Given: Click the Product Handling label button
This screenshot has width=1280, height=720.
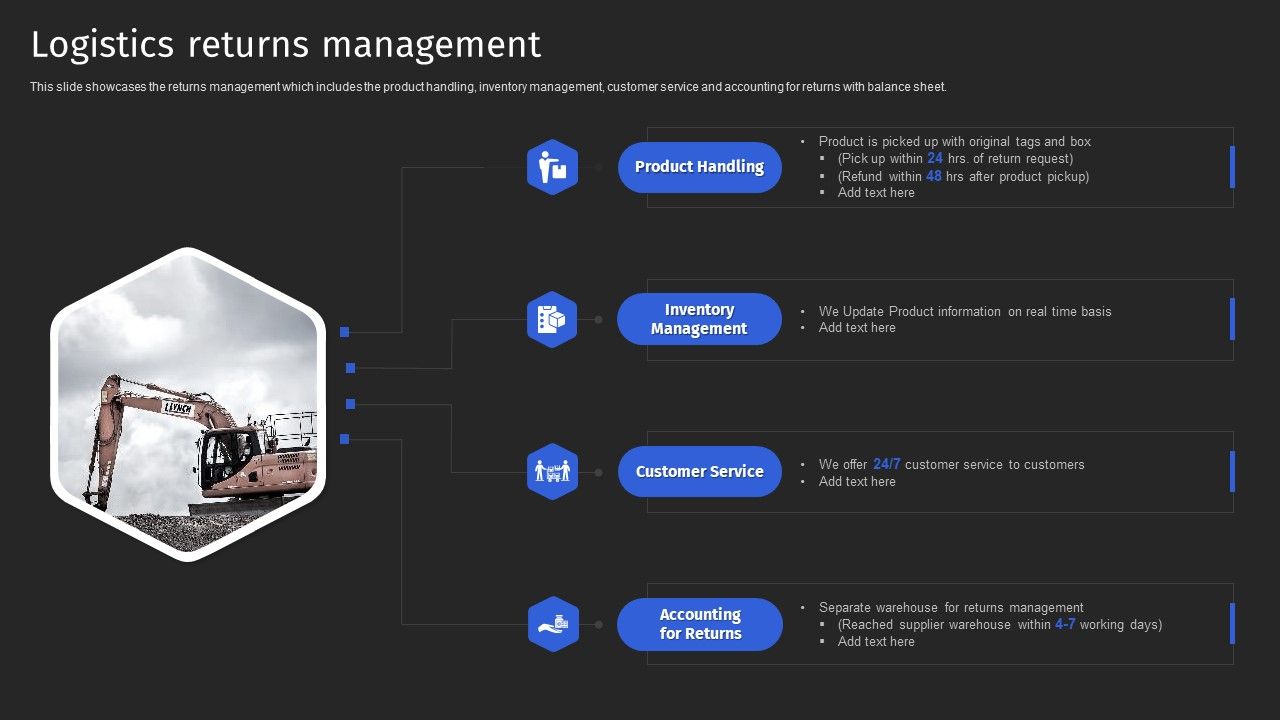Looking at the screenshot, I should tap(700, 167).
